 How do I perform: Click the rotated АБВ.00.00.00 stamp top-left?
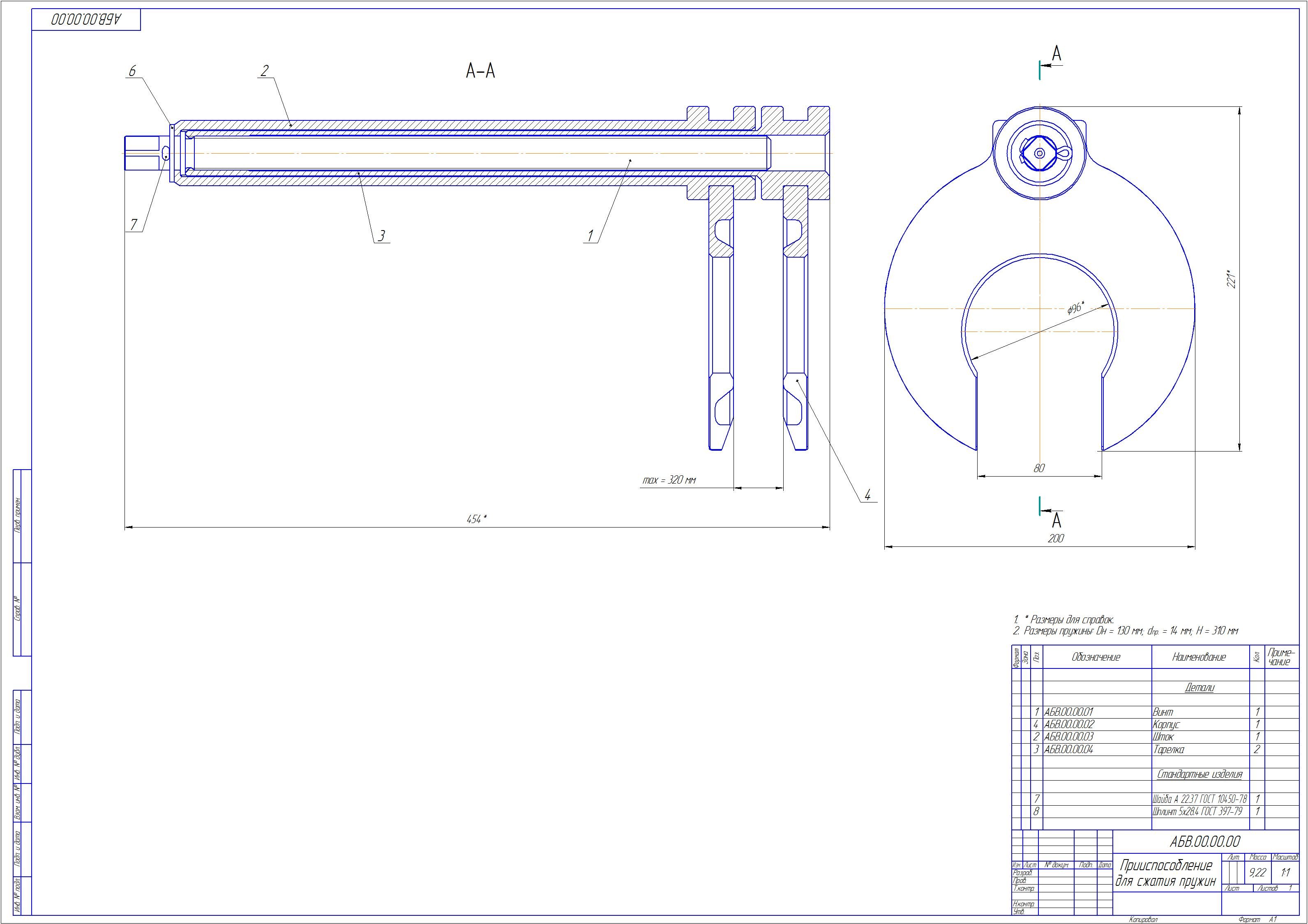click(x=87, y=19)
